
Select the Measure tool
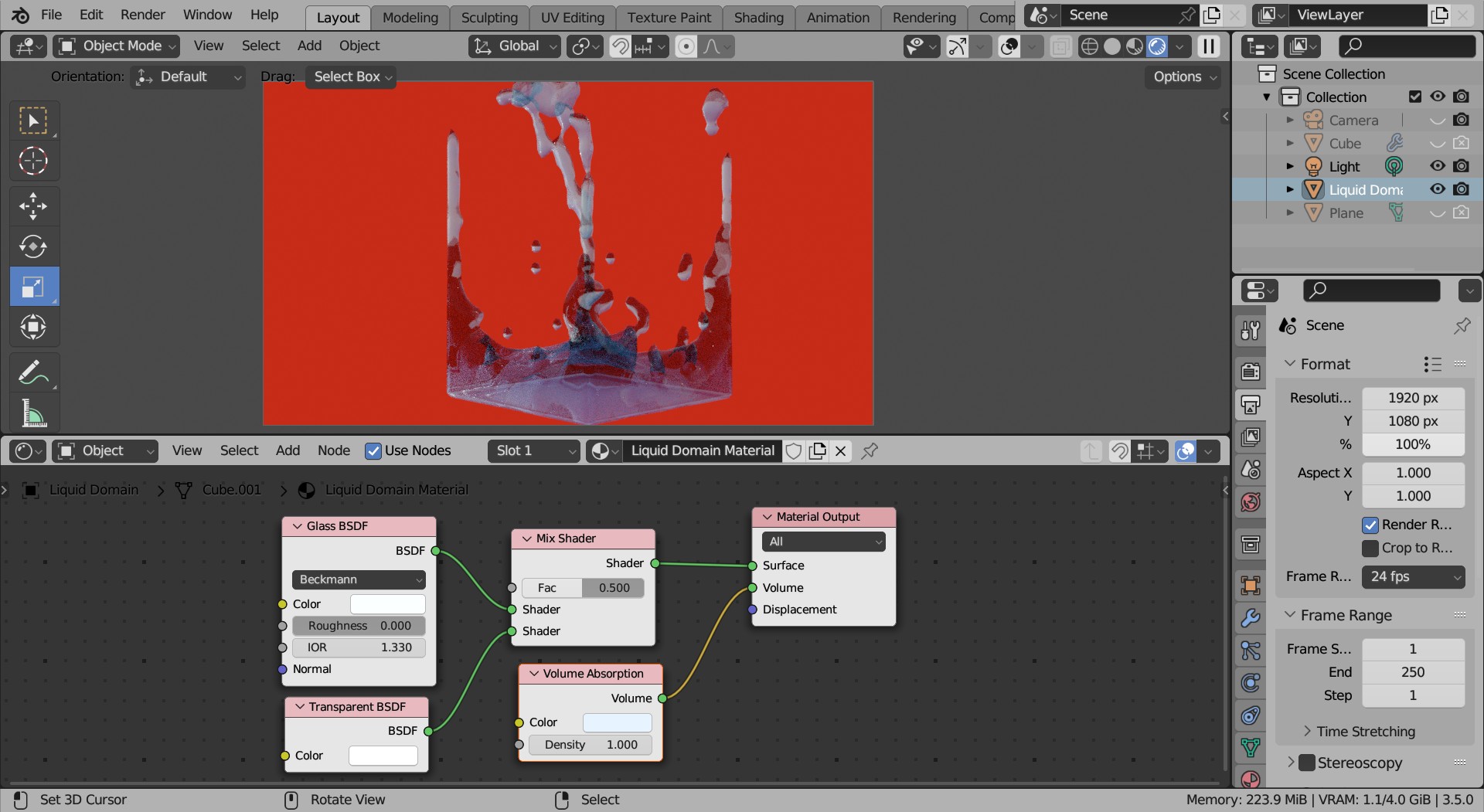33,413
